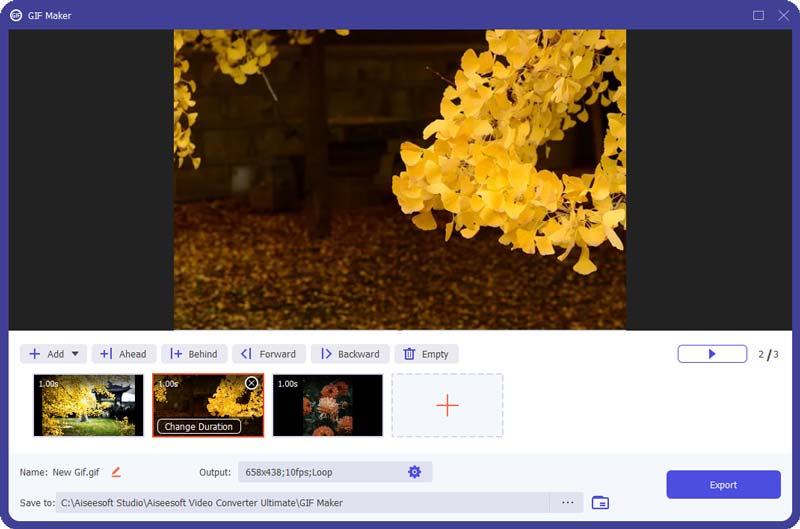Open the output folder via folder icon

pyautogui.click(x=600, y=502)
